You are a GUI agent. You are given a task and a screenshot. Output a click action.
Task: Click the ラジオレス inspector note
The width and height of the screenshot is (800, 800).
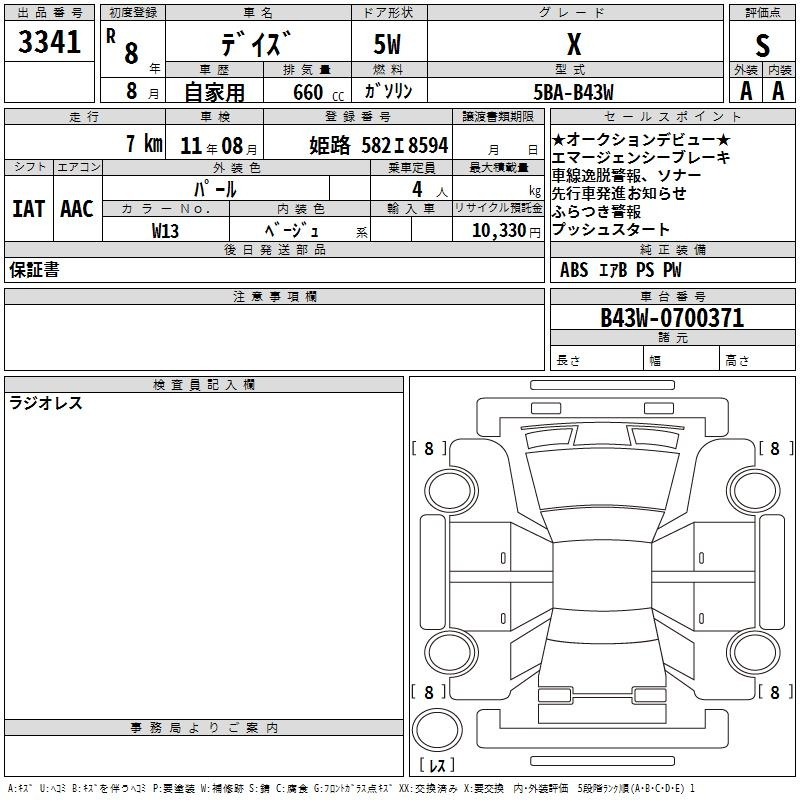pyautogui.click(x=46, y=403)
